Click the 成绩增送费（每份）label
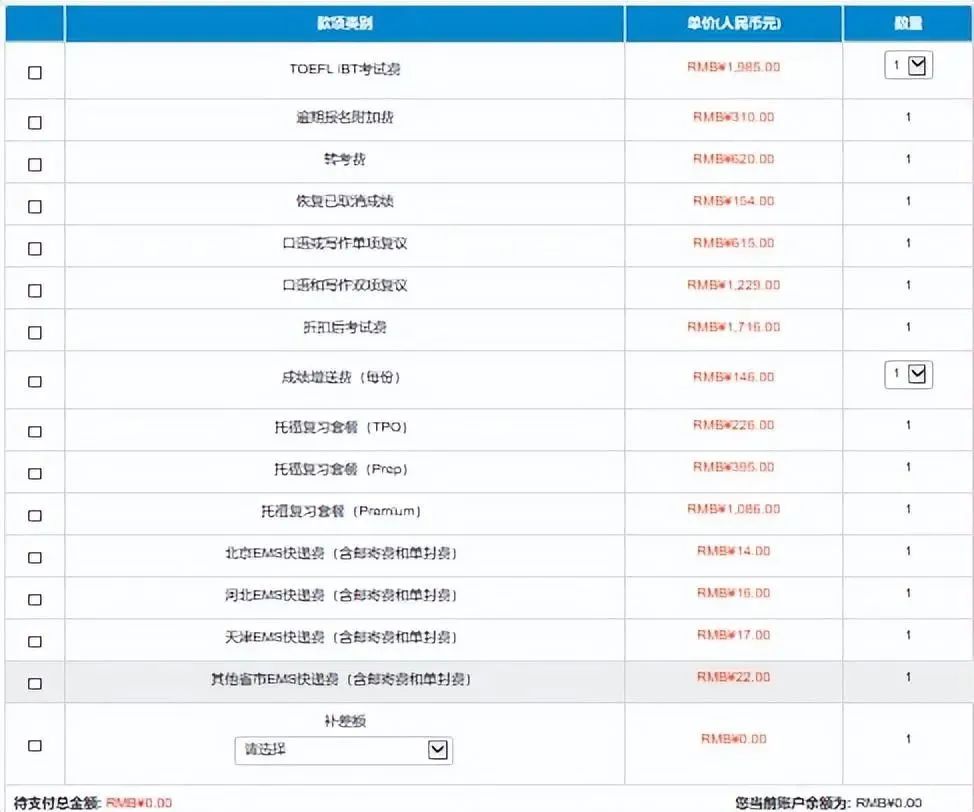 [x=341, y=377]
